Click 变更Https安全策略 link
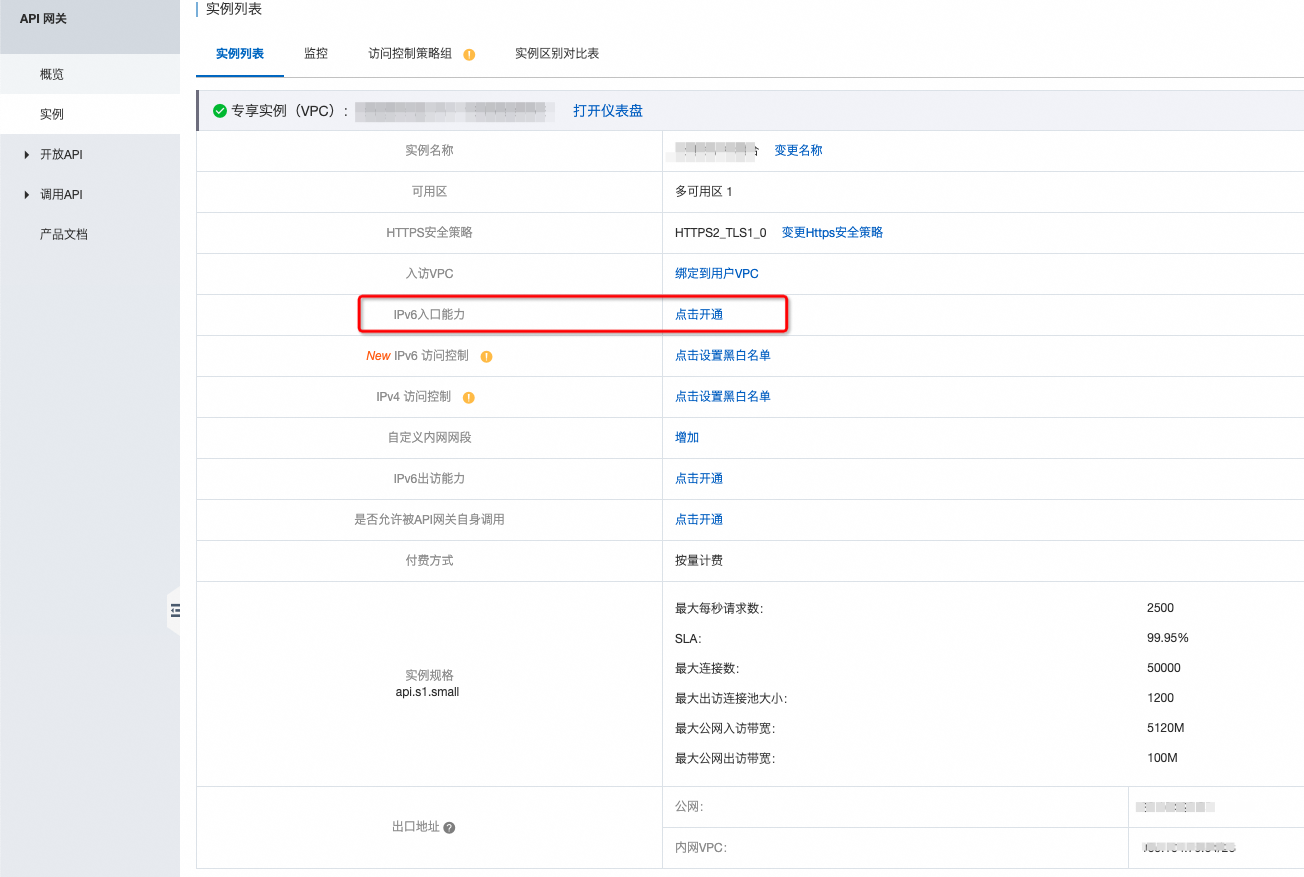 point(832,232)
